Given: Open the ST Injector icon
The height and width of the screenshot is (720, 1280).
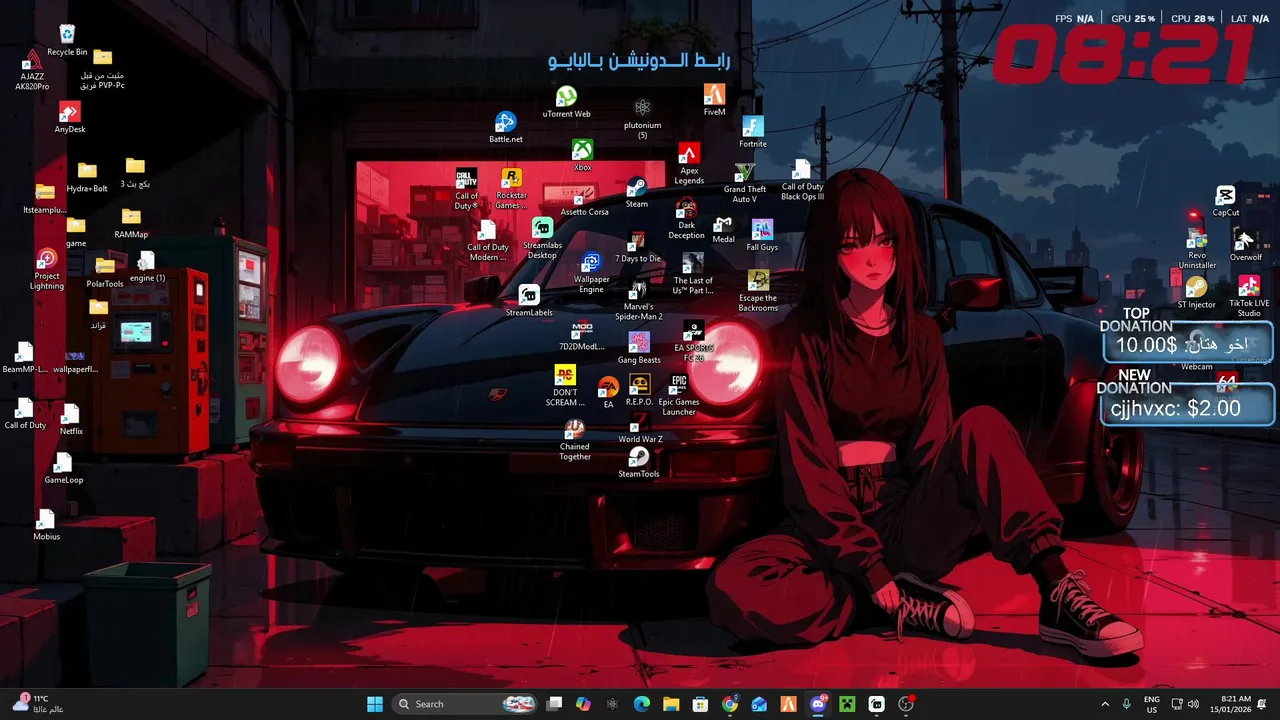Looking at the screenshot, I should pos(1196,294).
